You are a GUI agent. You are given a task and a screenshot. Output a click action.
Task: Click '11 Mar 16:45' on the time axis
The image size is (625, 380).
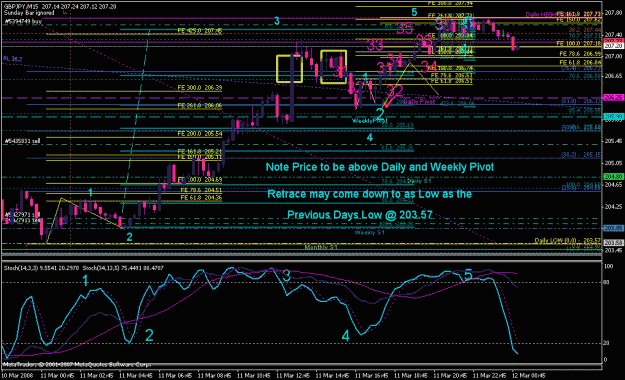coord(372,376)
